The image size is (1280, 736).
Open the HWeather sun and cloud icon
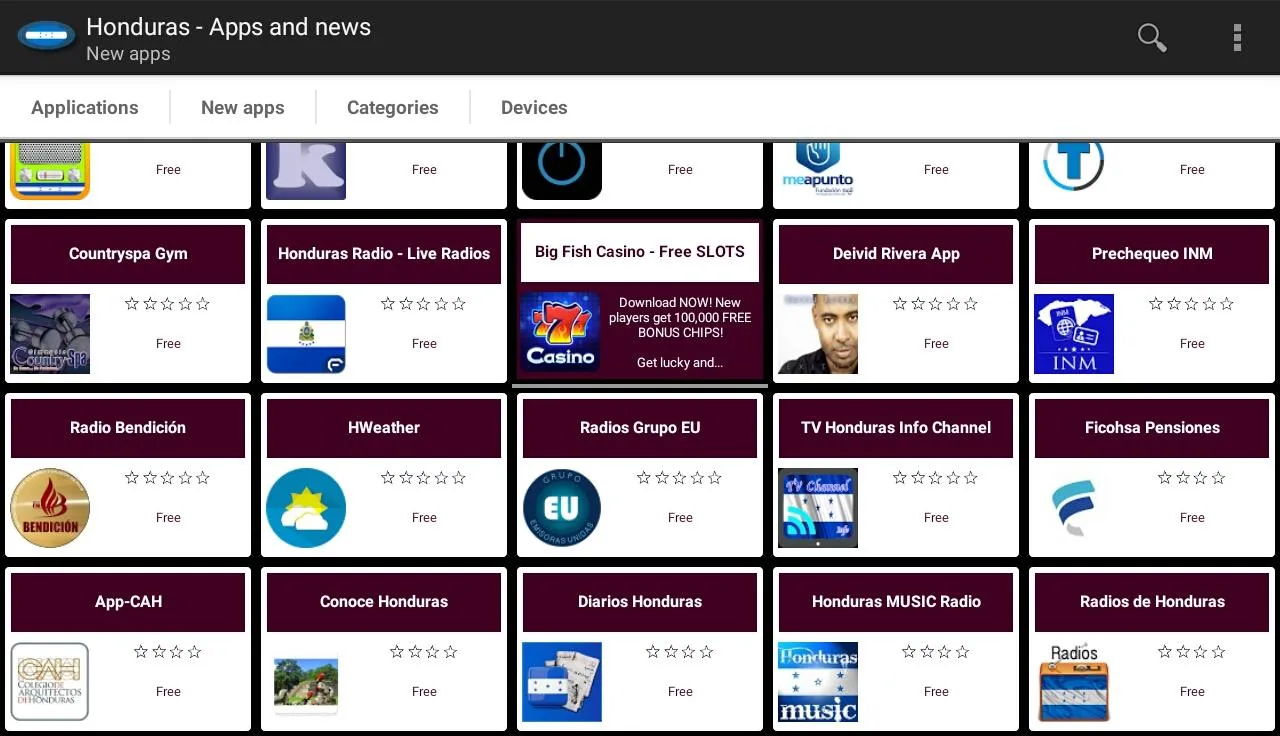click(306, 508)
